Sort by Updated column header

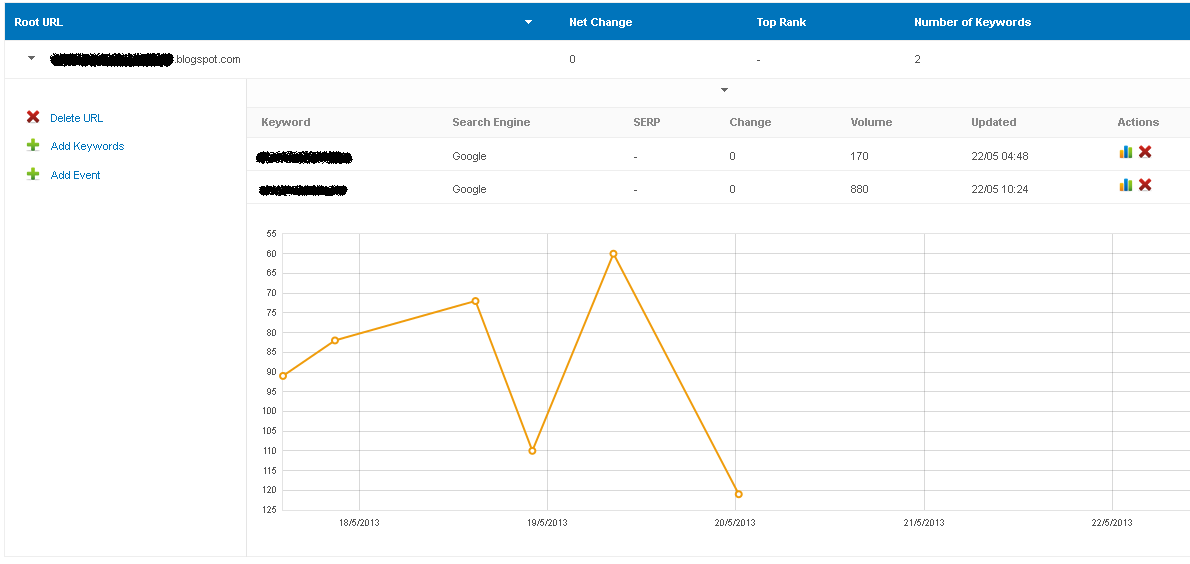tap(993, 121)
